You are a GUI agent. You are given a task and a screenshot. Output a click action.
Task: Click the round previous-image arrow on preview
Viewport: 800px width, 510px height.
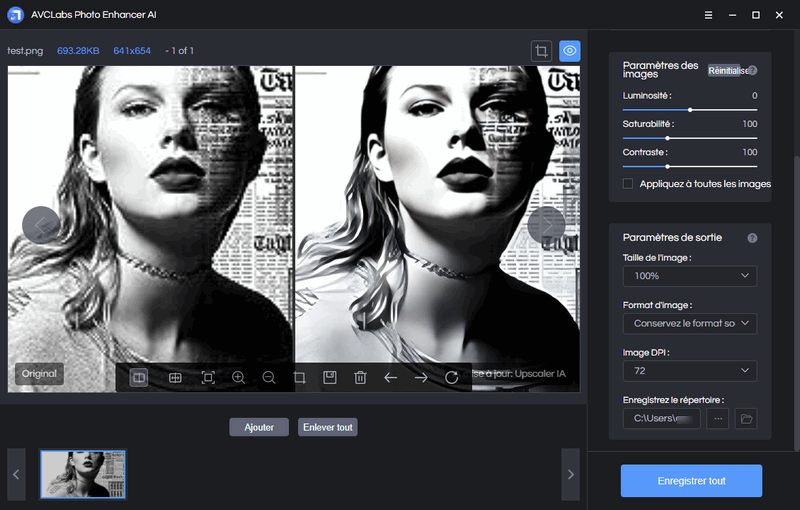(x=41, y=225)
